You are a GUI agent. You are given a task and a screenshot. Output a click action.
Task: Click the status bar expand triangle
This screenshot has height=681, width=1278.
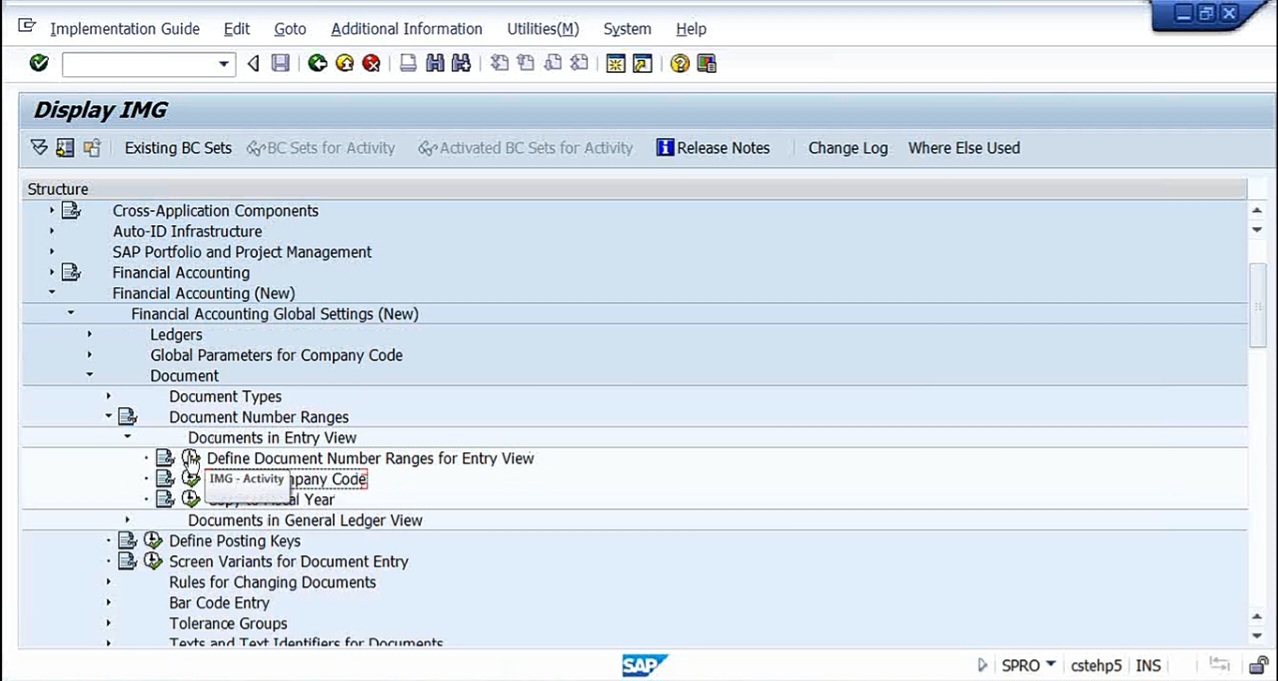(982, 665)
